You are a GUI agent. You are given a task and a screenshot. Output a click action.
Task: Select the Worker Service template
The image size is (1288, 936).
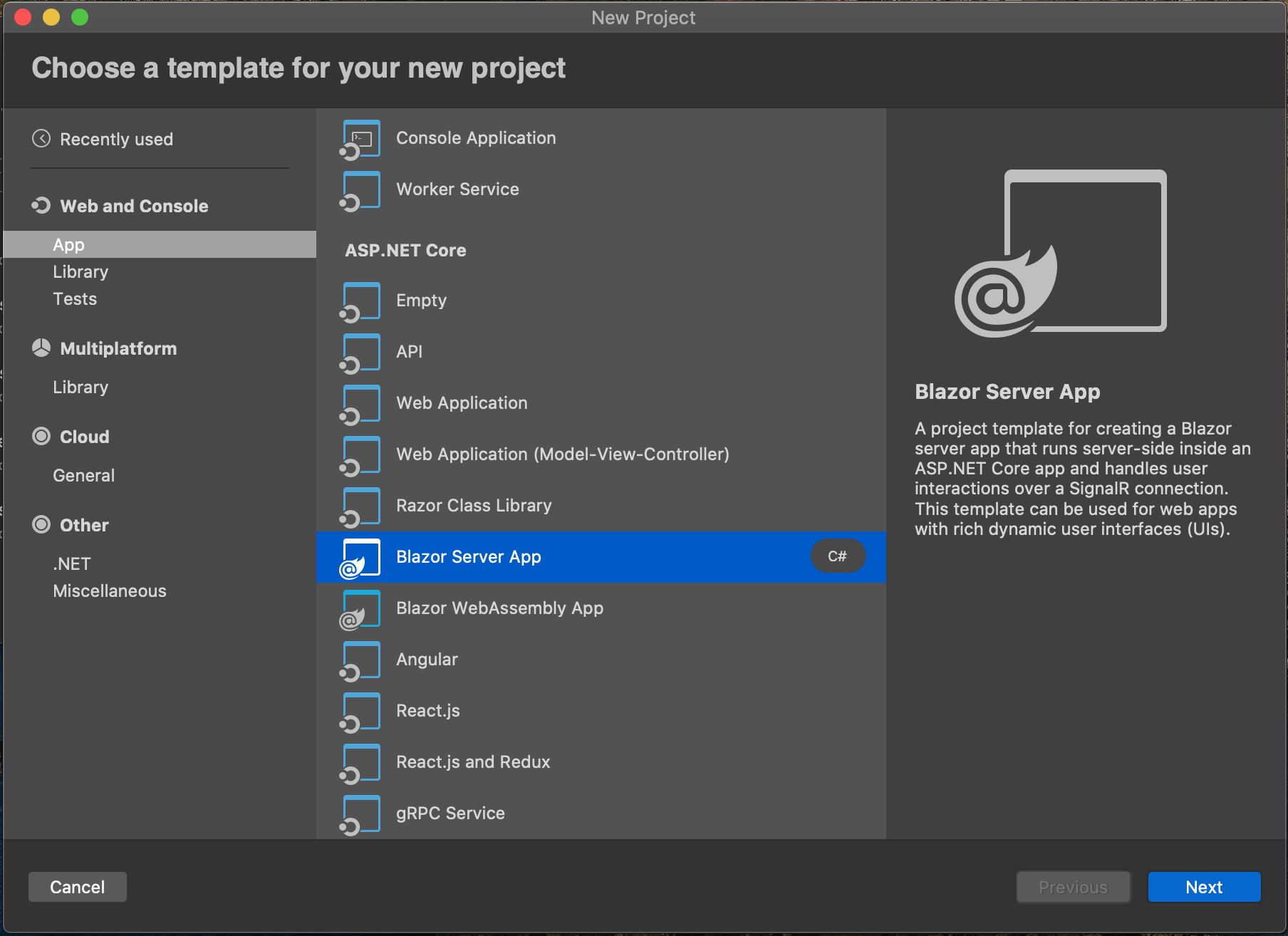click(601, 190)
